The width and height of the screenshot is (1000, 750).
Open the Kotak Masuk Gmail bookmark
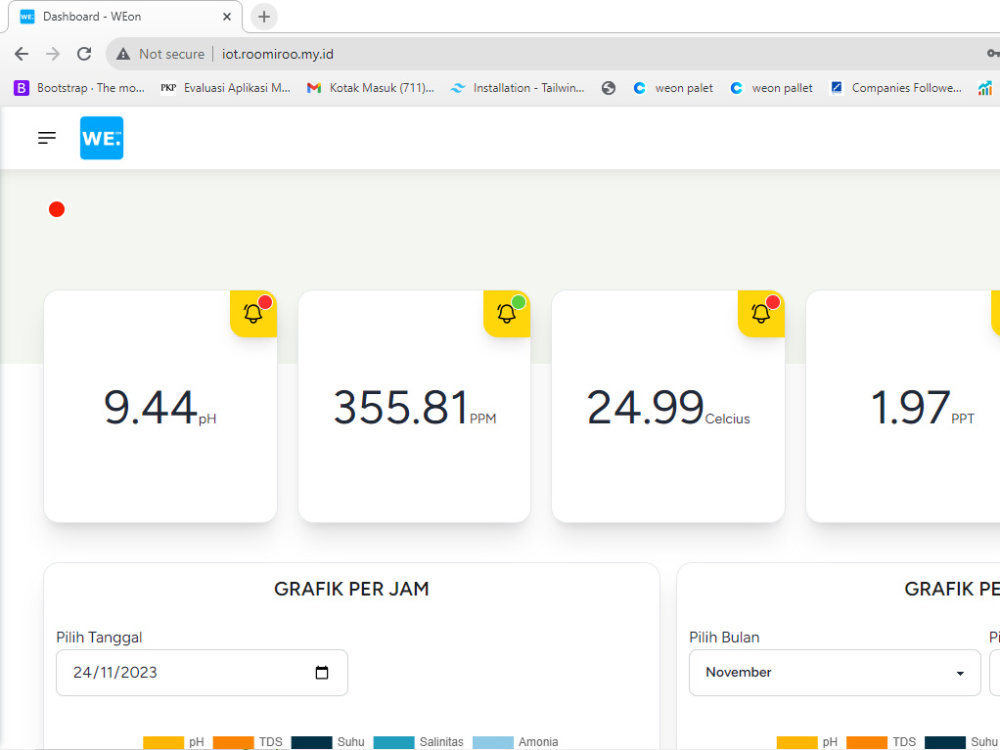coord(371,88)
